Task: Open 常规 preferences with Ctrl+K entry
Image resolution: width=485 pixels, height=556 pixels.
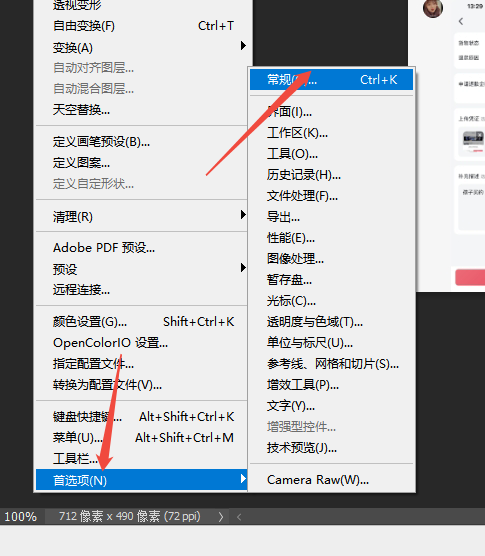Action: tap(331, 79)
